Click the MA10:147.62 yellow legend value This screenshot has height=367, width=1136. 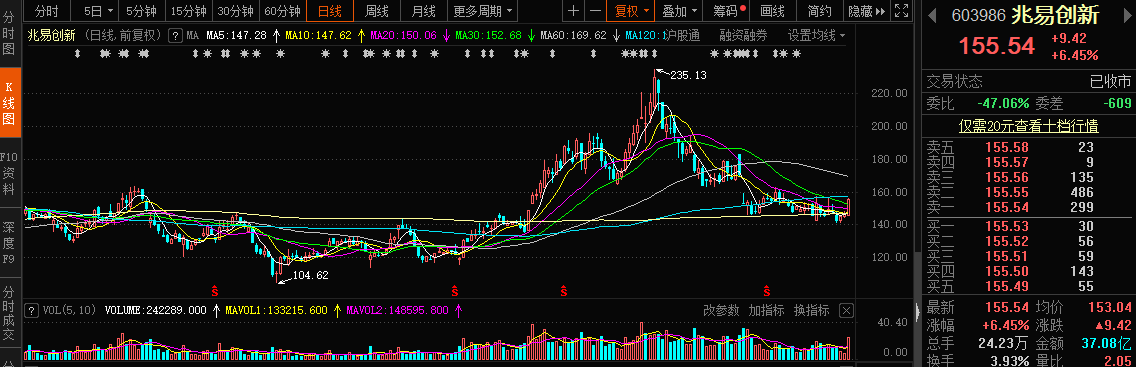click(x=318, y=35)
